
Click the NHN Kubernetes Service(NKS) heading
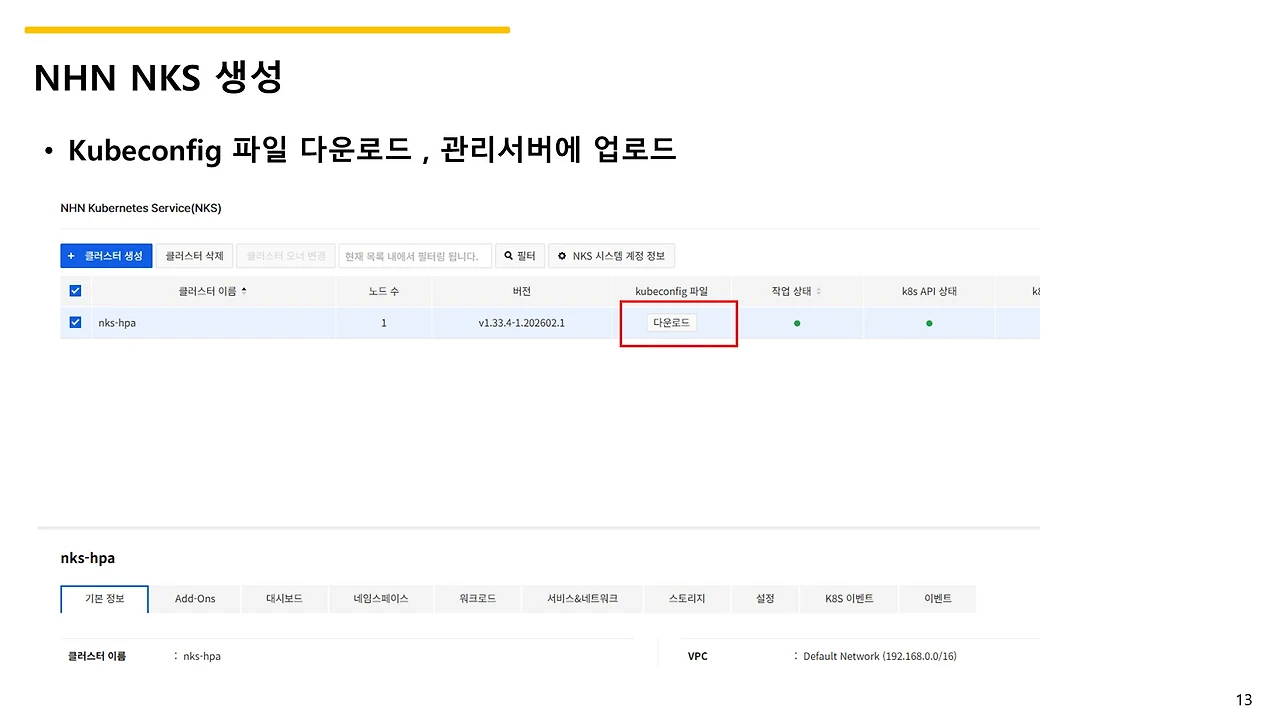(x=141, y=208)
